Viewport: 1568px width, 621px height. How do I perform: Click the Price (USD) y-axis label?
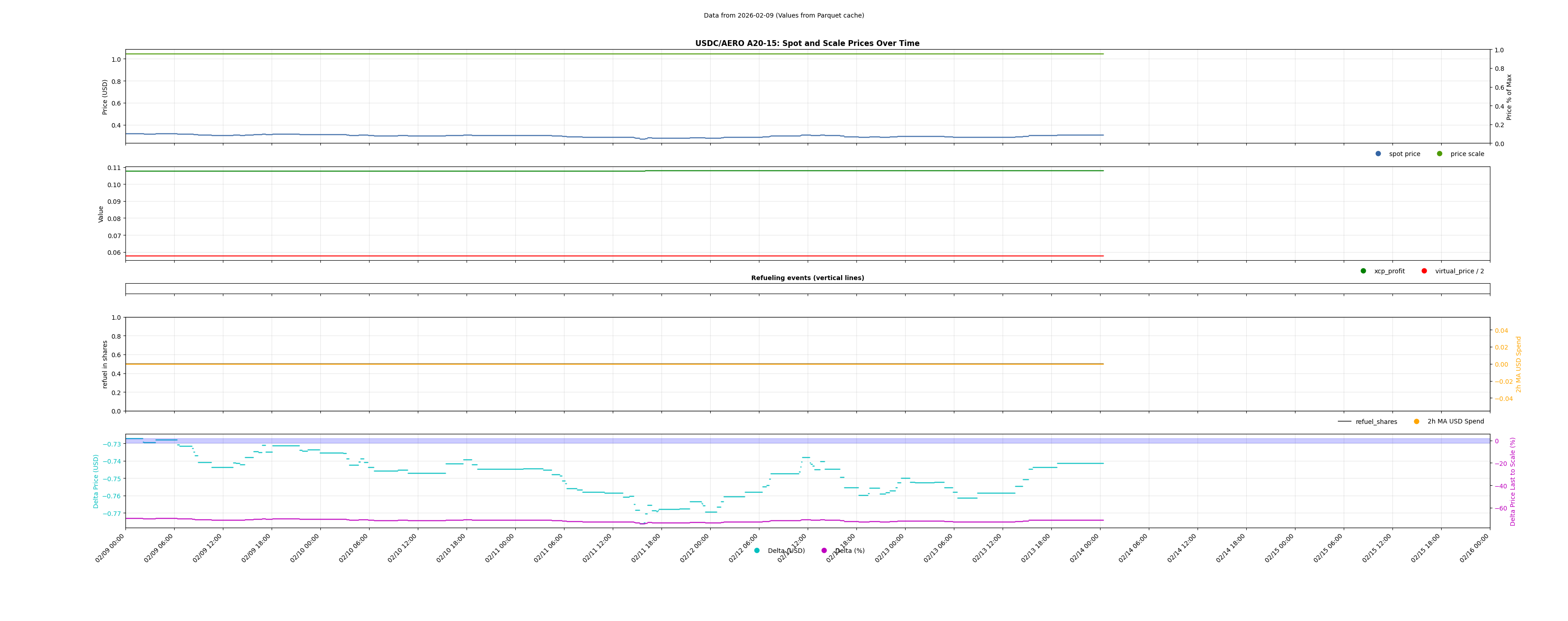(x=105, y=97)
